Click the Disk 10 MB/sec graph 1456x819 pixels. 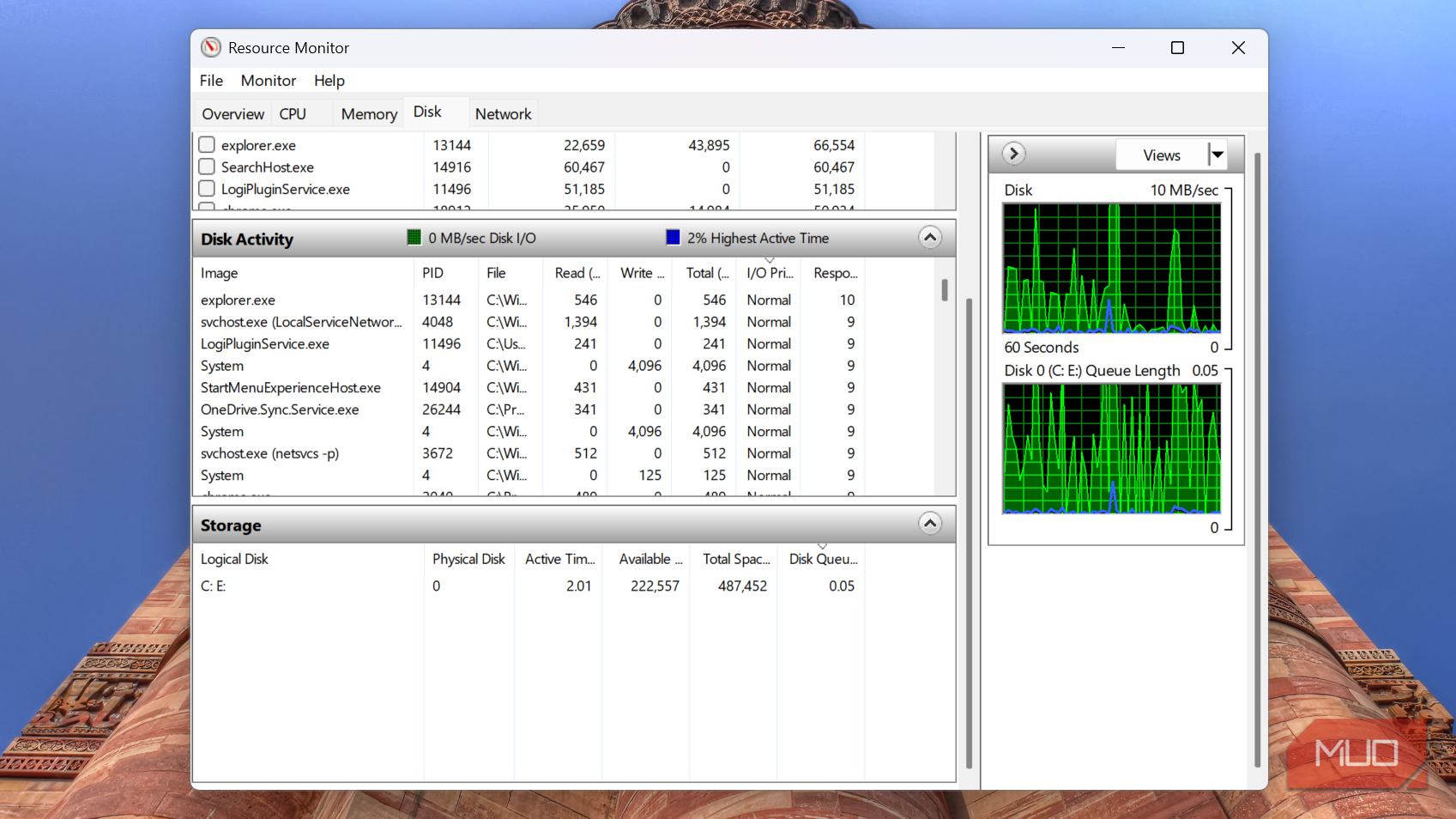coord(1111,268)
